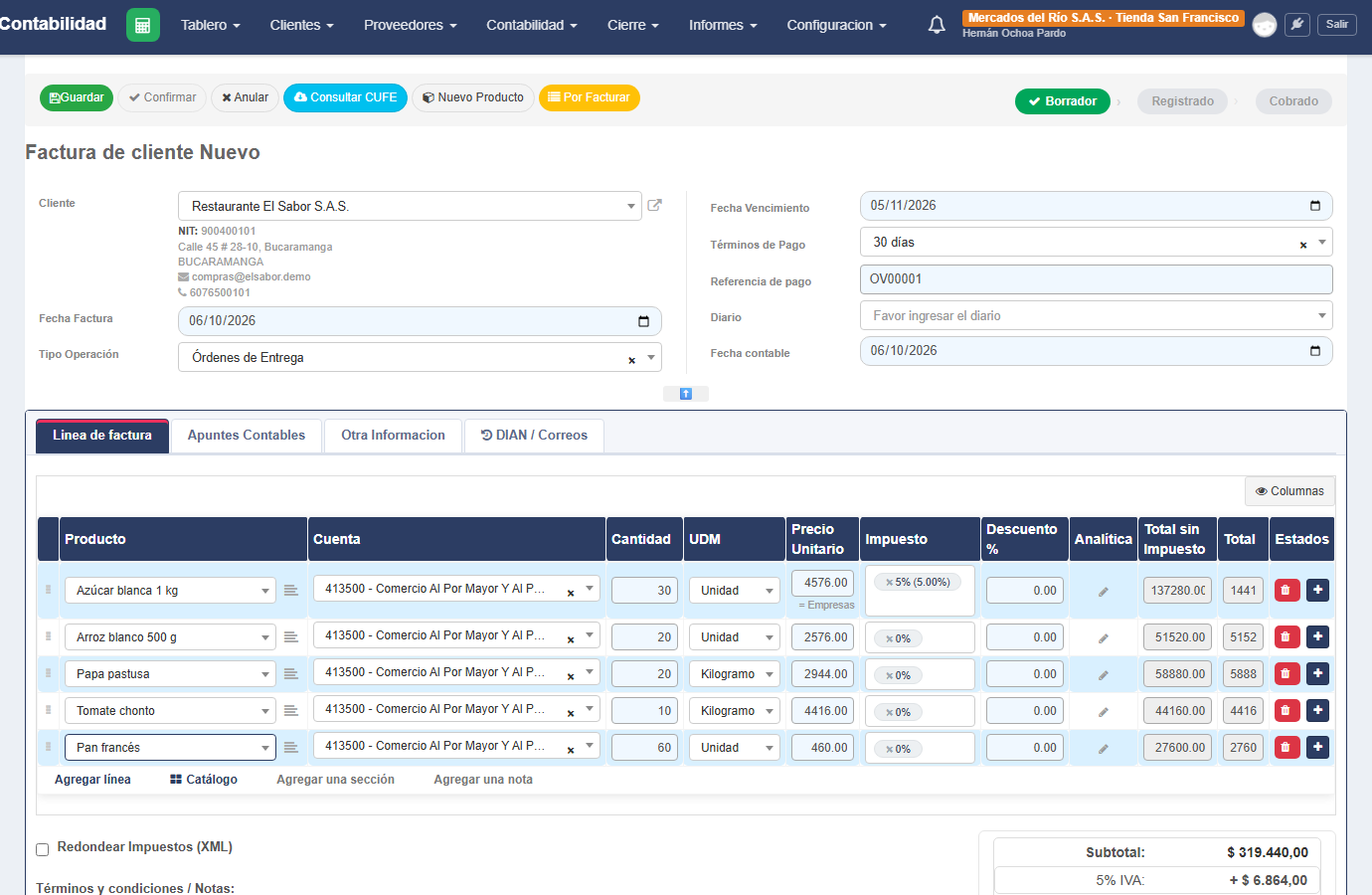This screenshot has height=895, width=1372.
Task: Click Salir button
Action: coord(1337,24)
